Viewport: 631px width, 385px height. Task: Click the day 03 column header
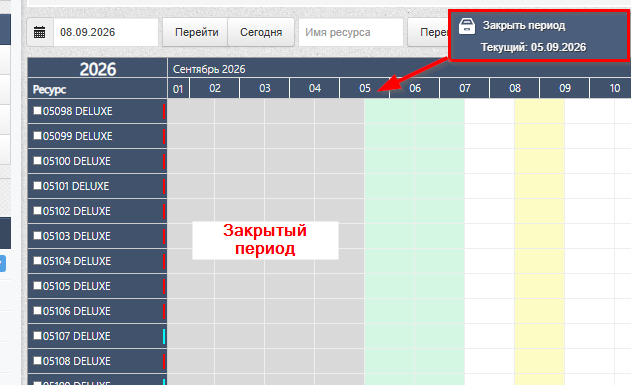(x=264, y=89)
